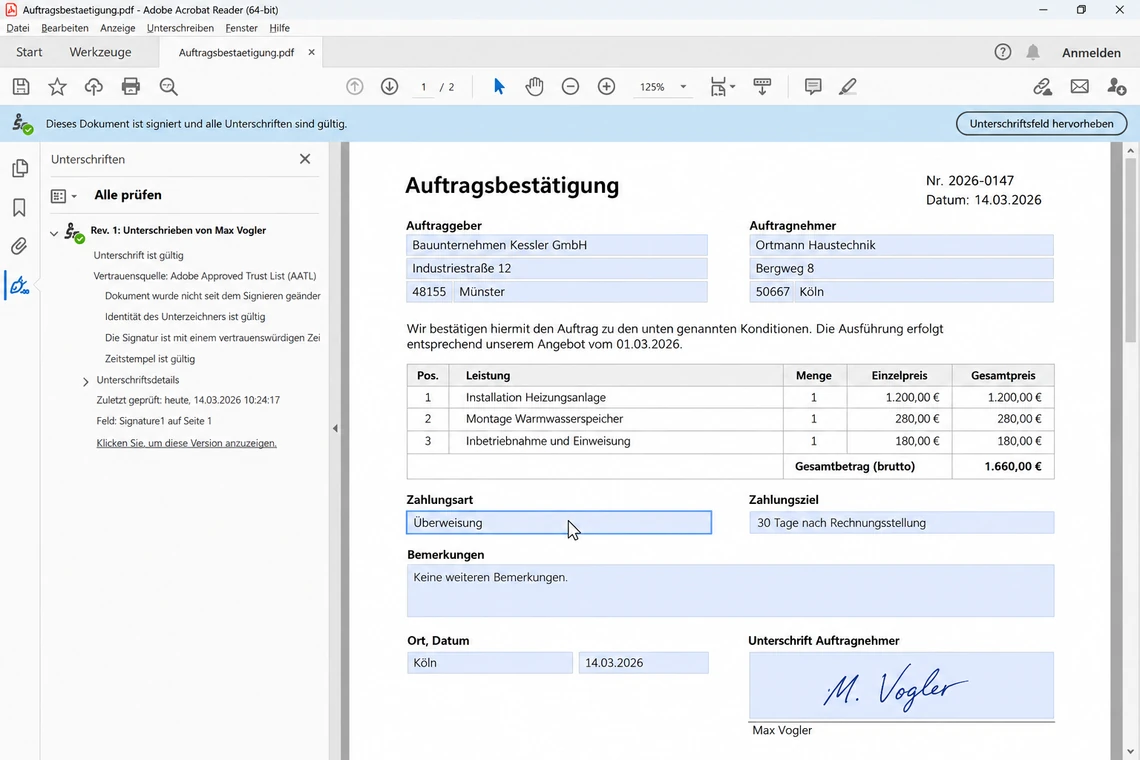Click the date field 14.03.2026 beside Köln
1140x760 pixels.
click(643, 663)
